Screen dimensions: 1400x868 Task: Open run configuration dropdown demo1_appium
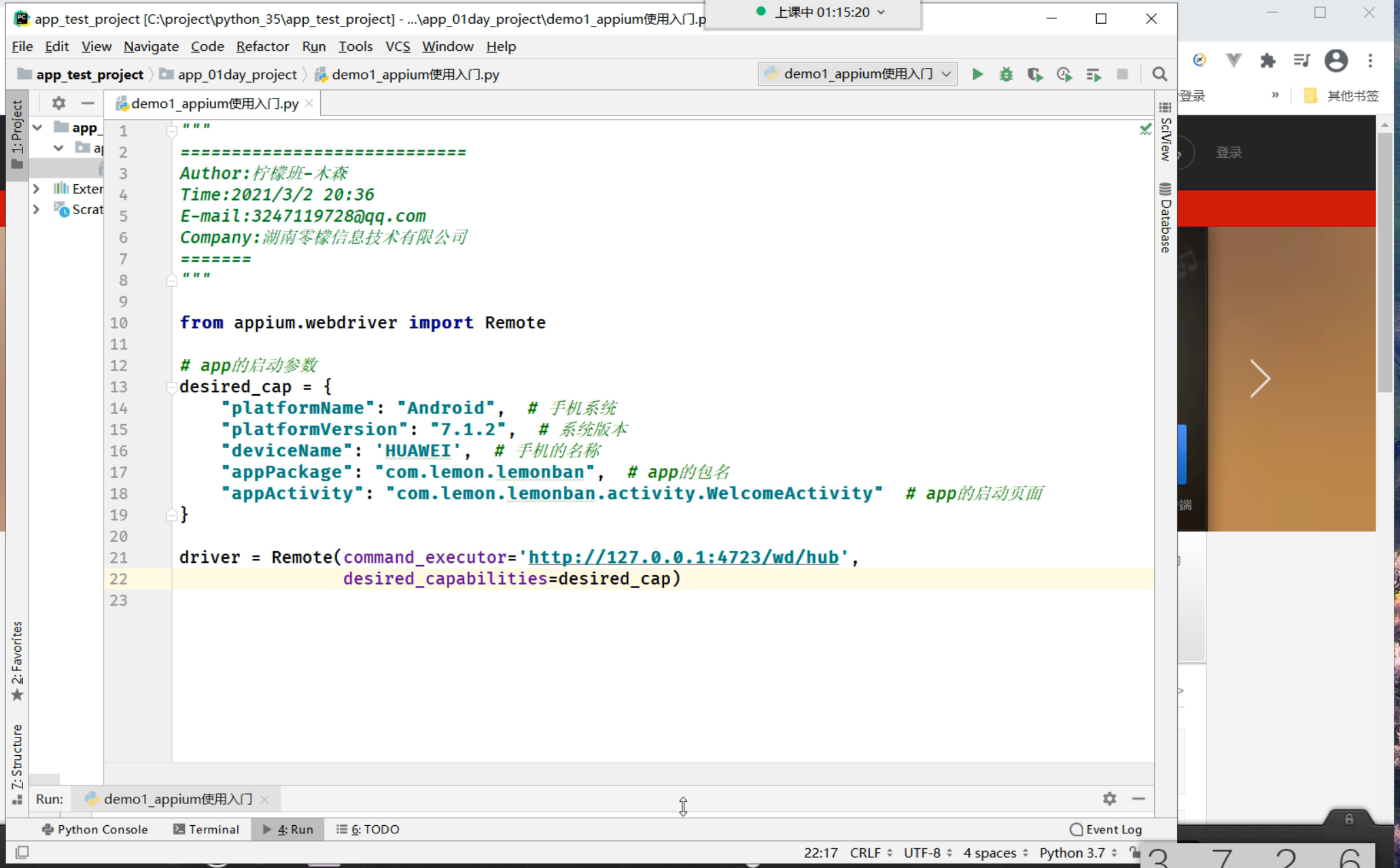(x=858, y=74)
